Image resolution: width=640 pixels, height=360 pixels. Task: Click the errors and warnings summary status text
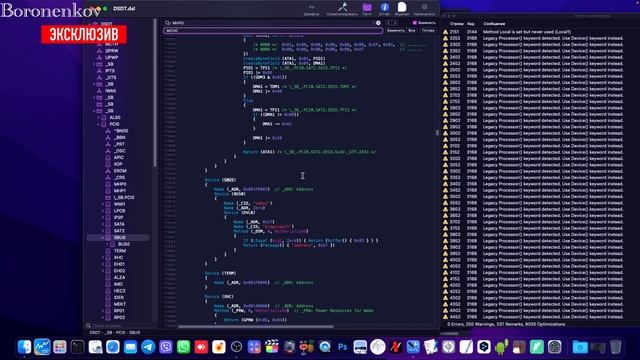point(506,324)
